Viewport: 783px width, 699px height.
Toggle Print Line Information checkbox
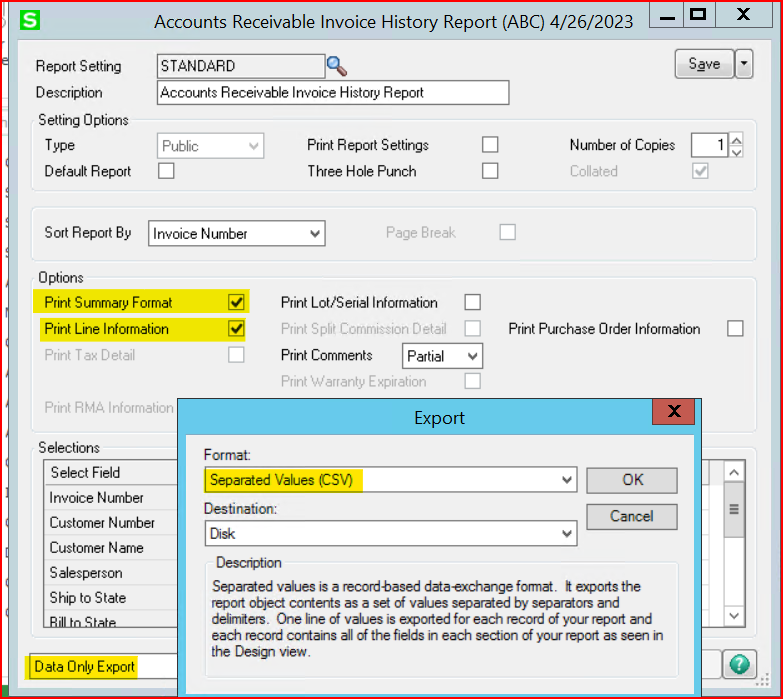pos(236,328)
